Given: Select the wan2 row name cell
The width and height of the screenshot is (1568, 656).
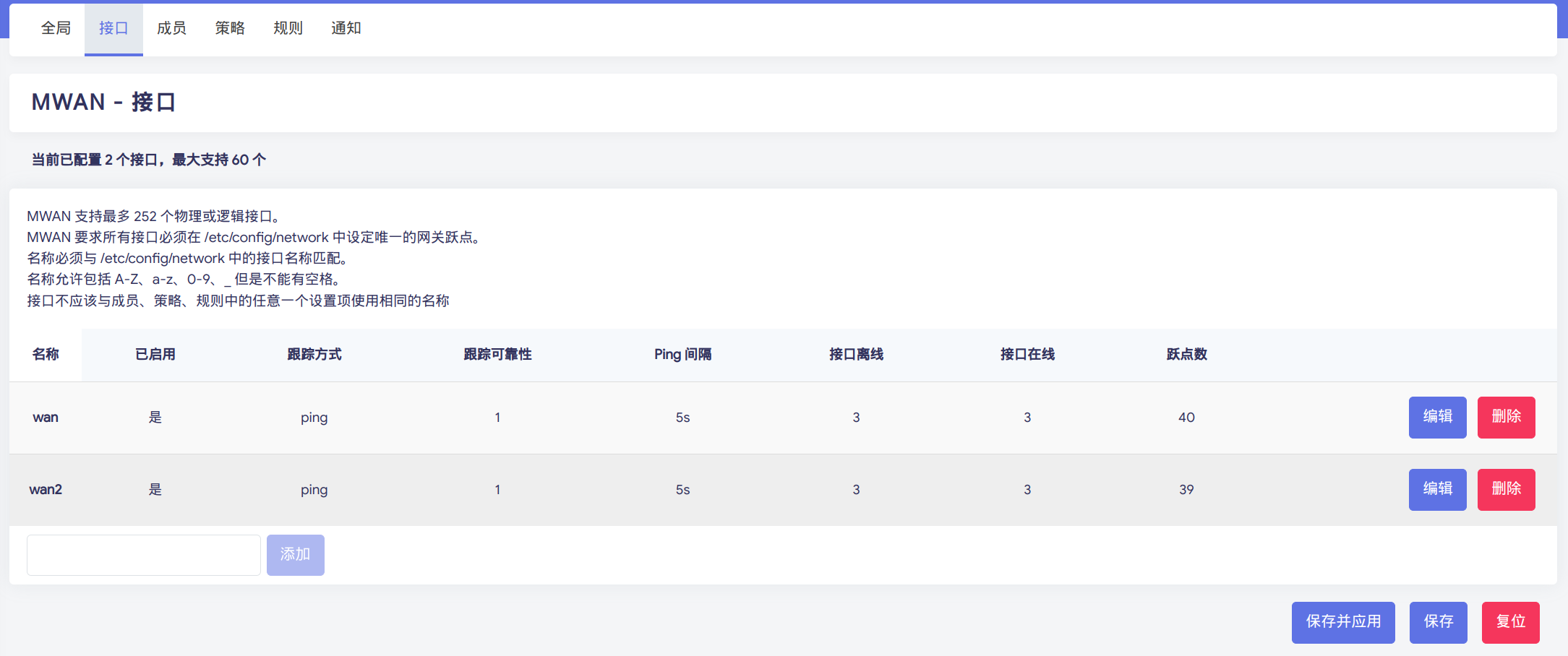Looking at the screenshot, I should [46, 490].
